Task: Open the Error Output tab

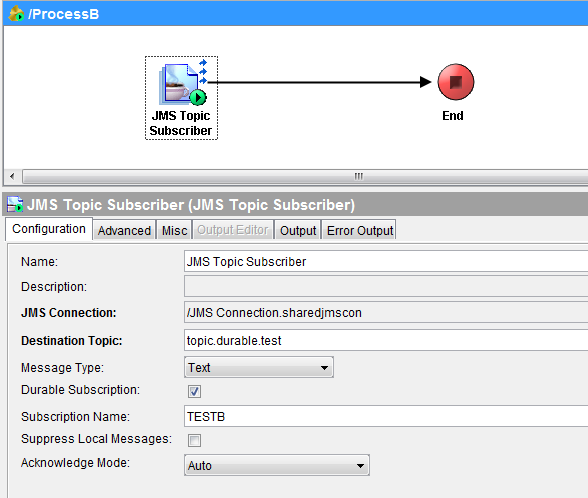Action: point(360,230)
